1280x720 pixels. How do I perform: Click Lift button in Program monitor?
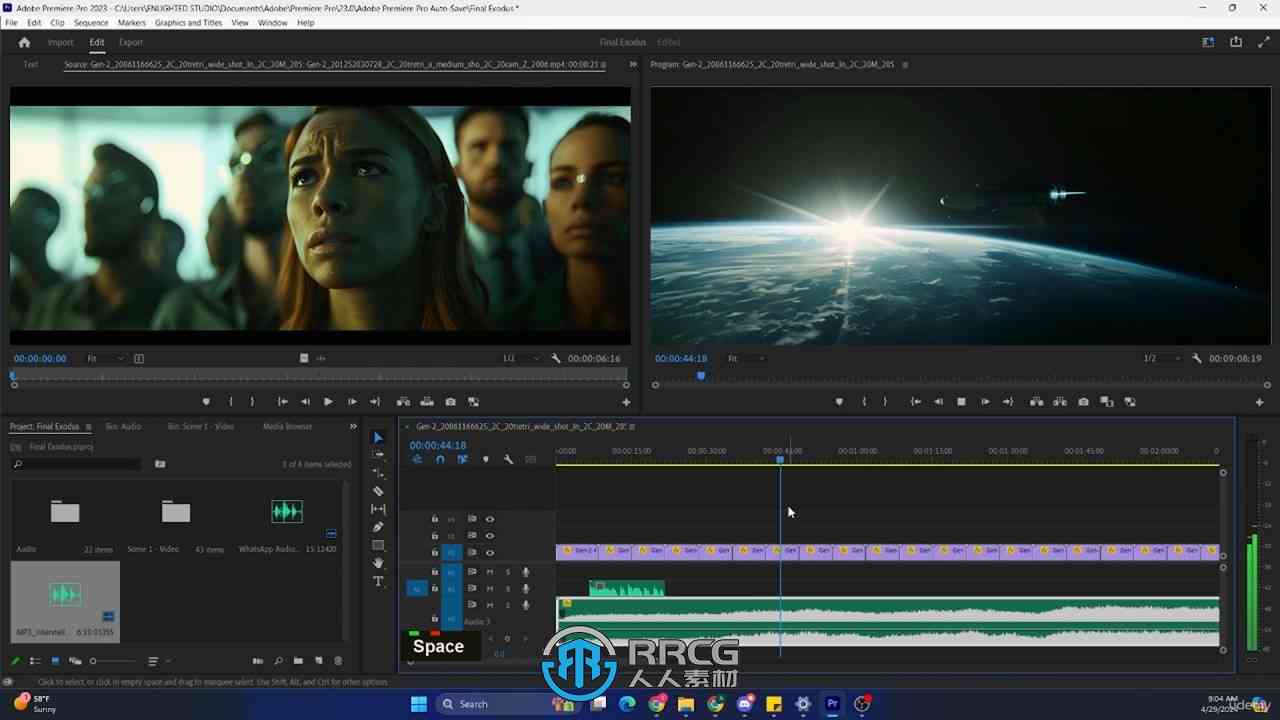pos(1036,401)
